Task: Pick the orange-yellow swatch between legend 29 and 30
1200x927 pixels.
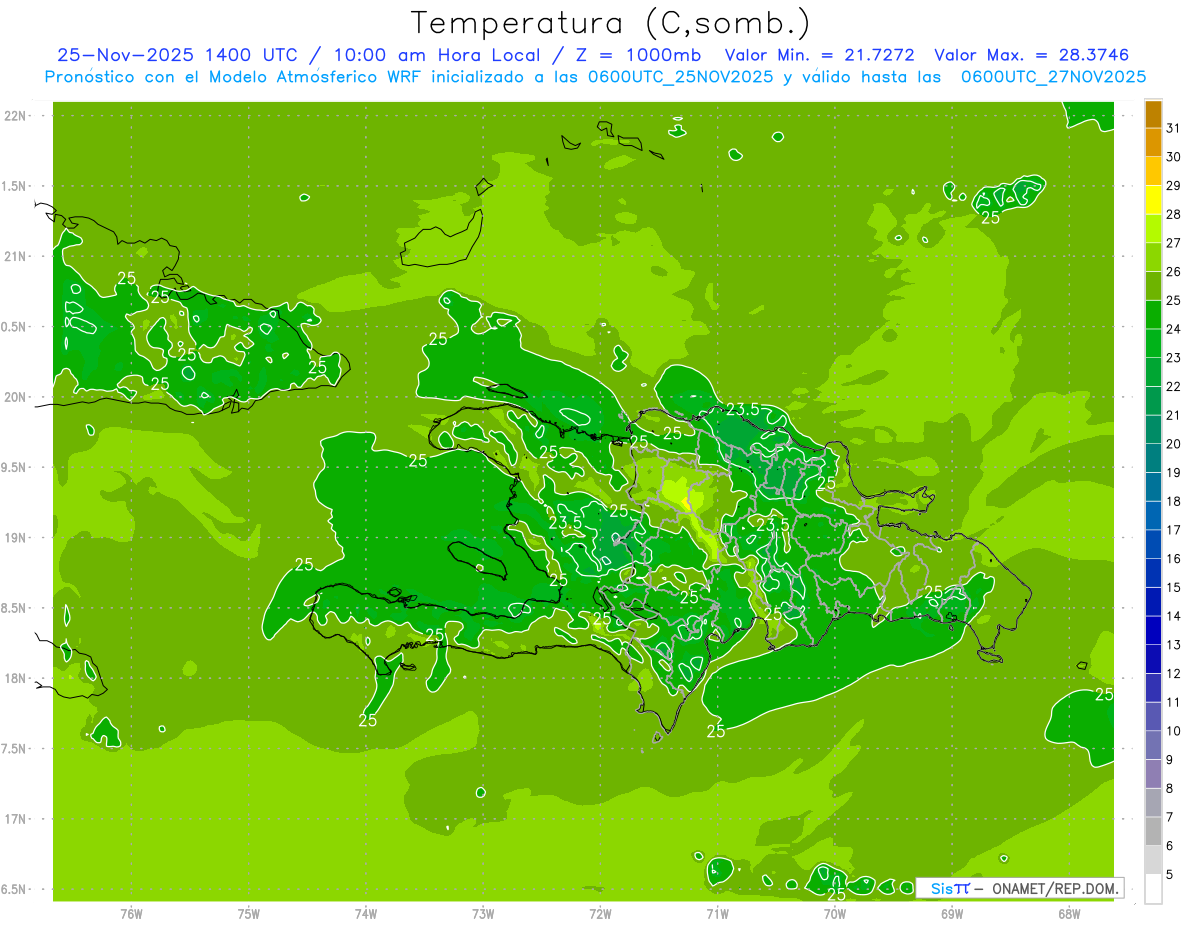Action: 1153,171
